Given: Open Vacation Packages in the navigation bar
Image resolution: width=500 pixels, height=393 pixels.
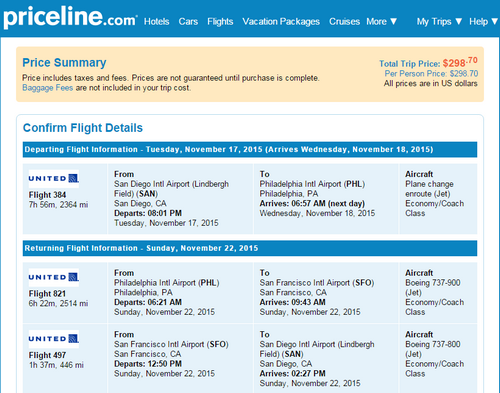Looking at the screenshot, I should [x=281, y=21].
